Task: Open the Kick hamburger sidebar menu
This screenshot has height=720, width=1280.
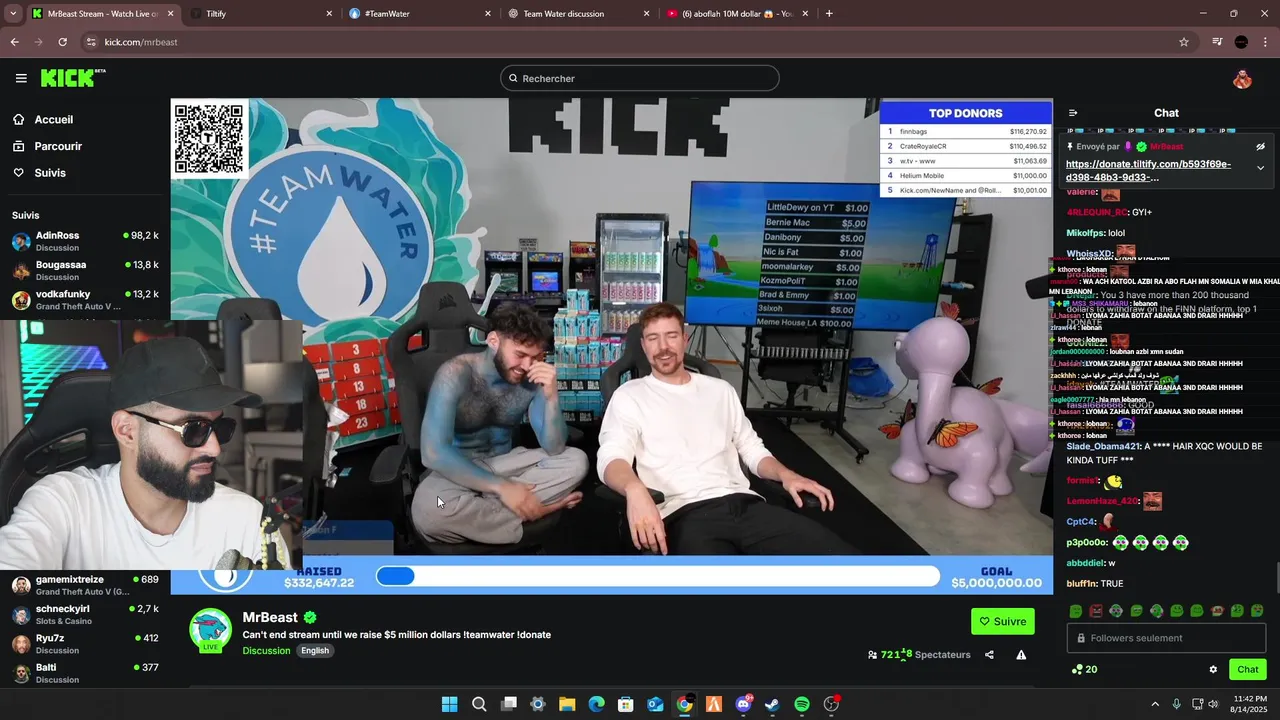Action: 21,78
